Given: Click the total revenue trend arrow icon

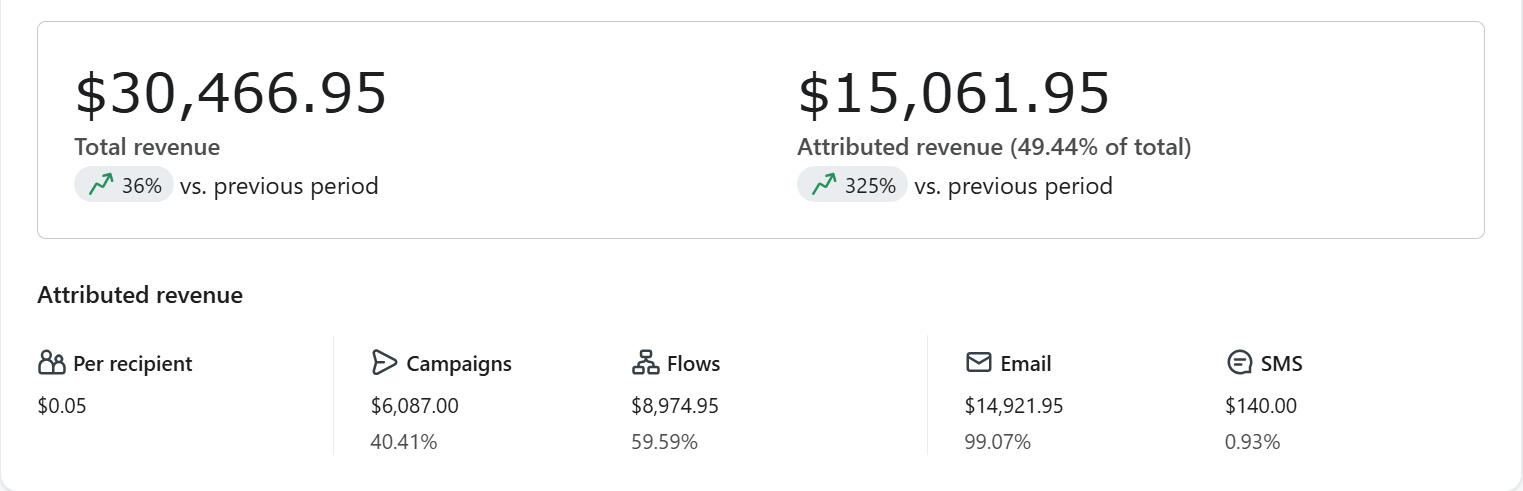Looking at the screenshot, I should pyautogui.click(x=101, y=185).
